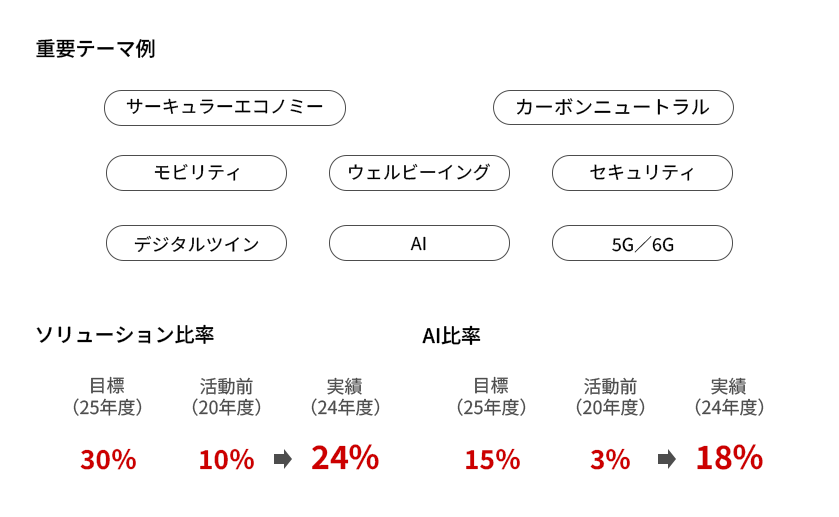Click the 24% solution result value
The width and height of the screenshot is (839, 517).
click(x=345, y=458)
